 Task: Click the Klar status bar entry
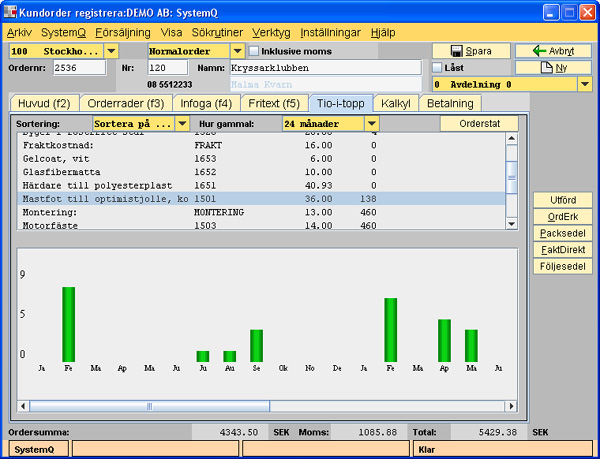(503, 449)
